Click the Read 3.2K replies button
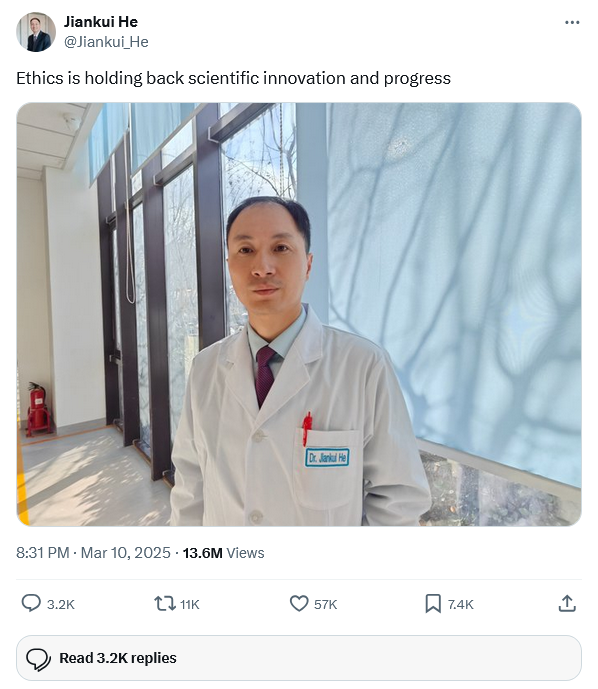This screenshot has width=598, height=689. tap(299, 658)
